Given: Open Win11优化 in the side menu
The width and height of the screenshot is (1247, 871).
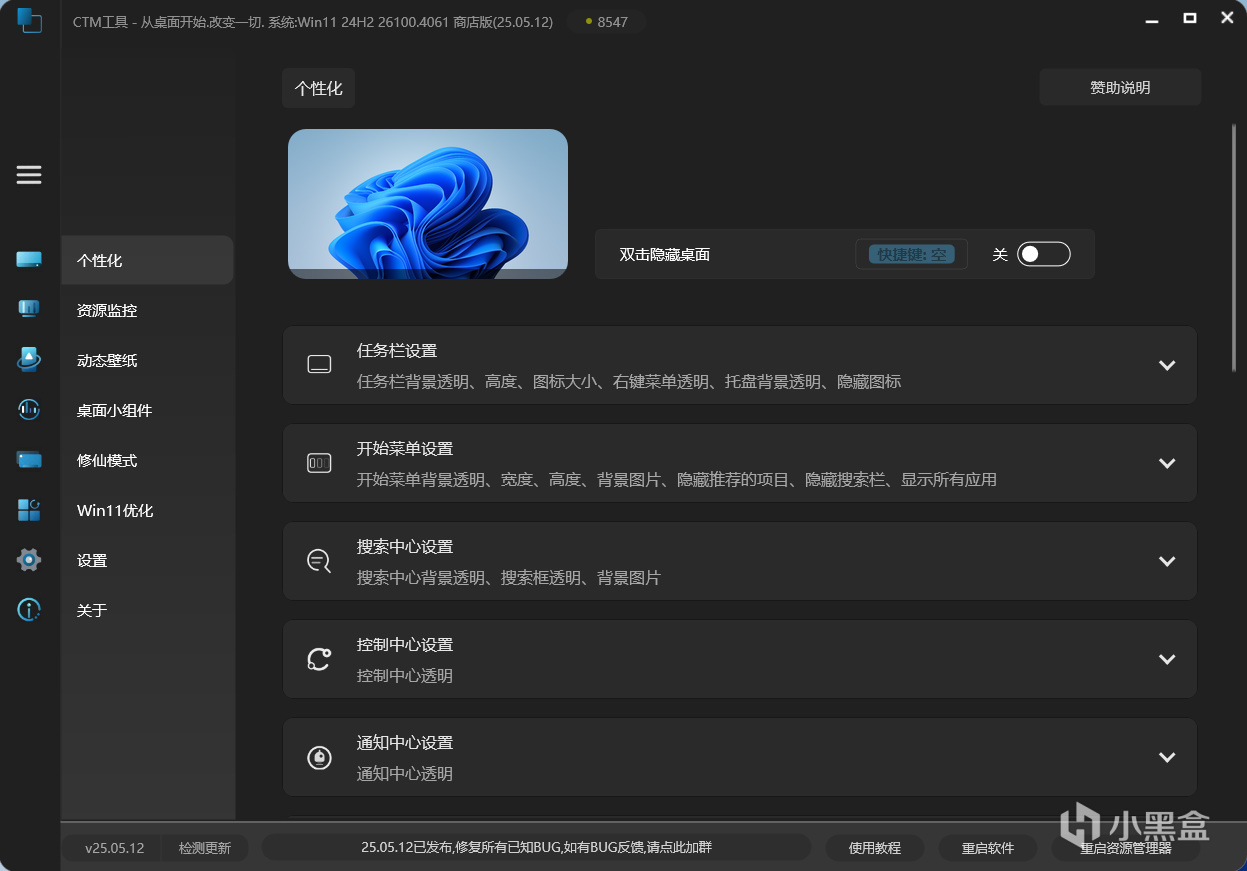Looking at the screenshot, I should [147, 510].
